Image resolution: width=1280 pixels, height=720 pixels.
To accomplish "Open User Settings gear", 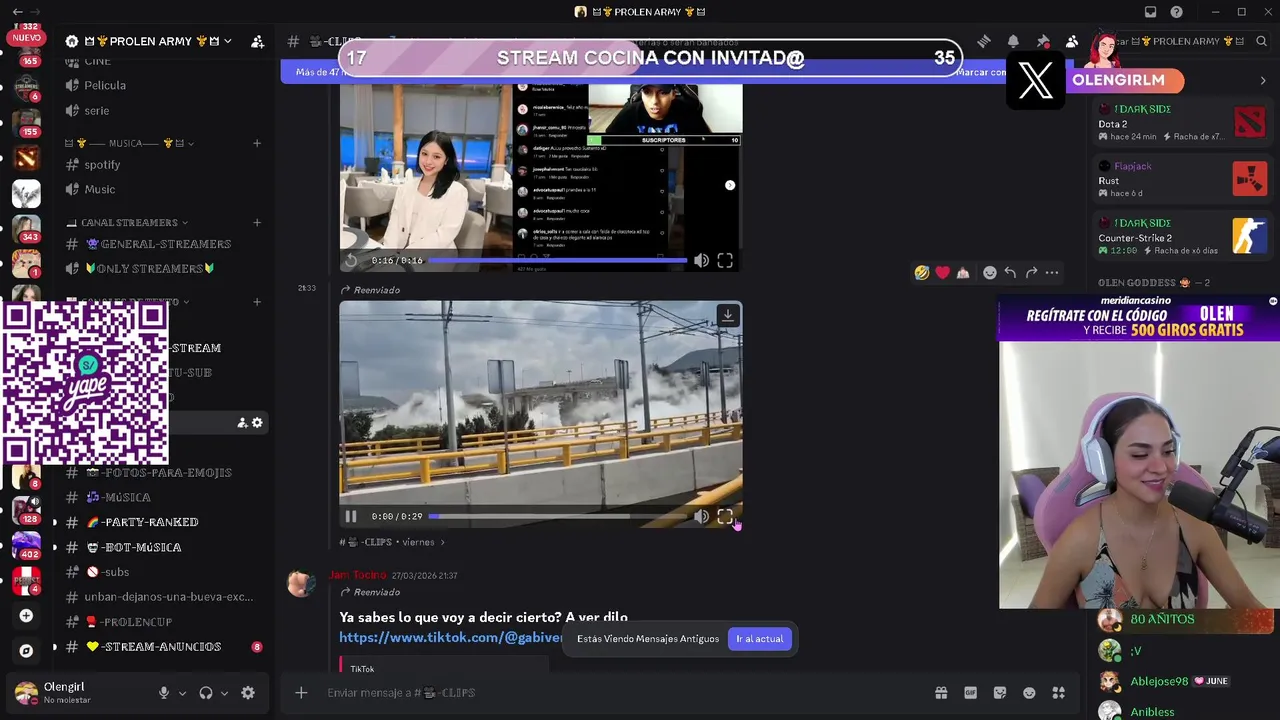I will (x=248, y=693).
